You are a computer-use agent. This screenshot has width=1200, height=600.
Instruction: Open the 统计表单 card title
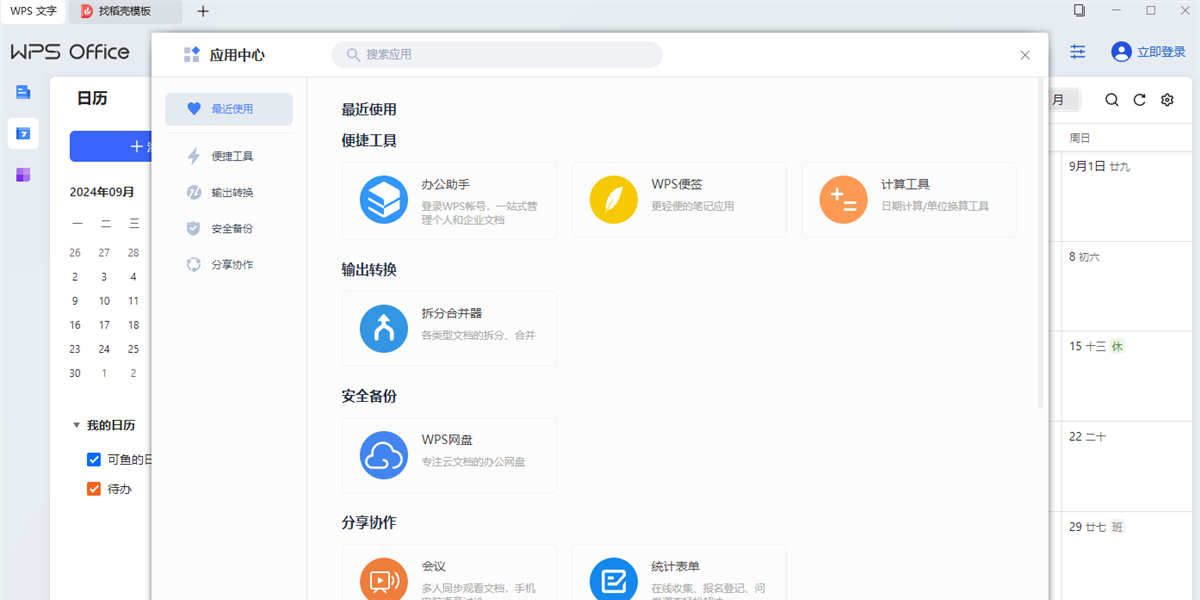676,566
